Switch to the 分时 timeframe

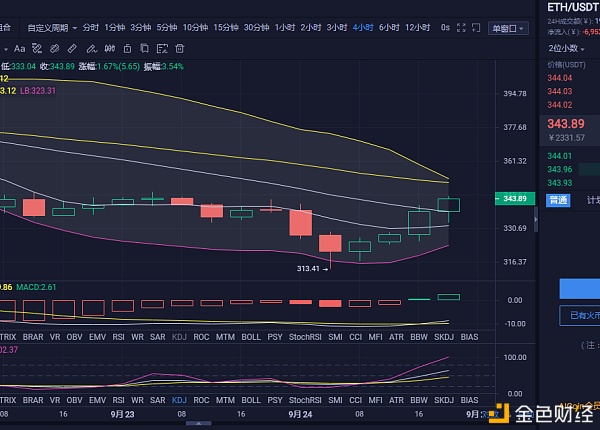[91, 28]
